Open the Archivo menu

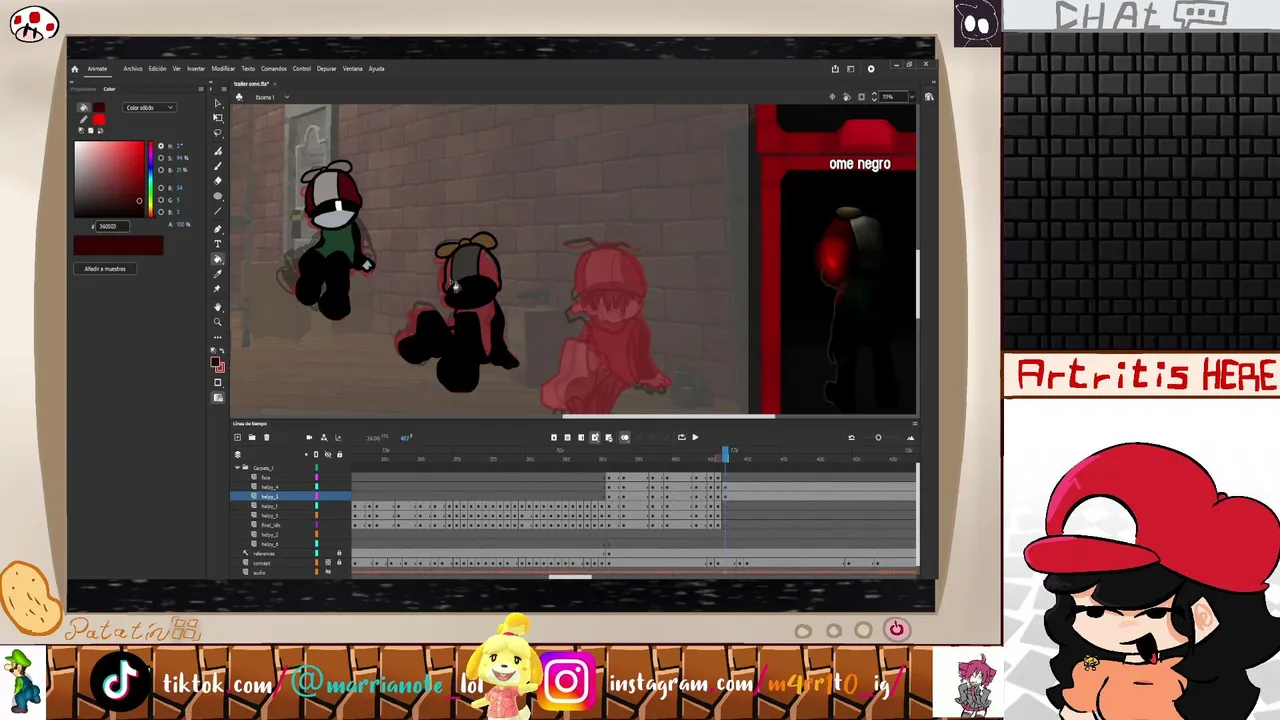point(133,69)
